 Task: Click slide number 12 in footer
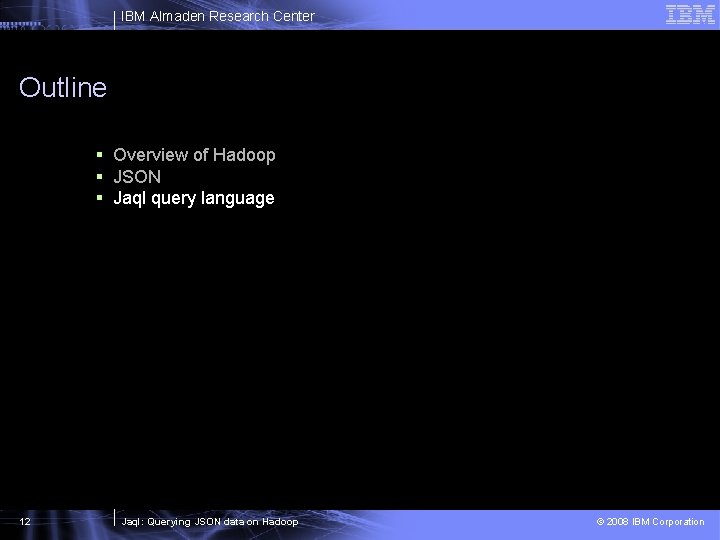25,521
